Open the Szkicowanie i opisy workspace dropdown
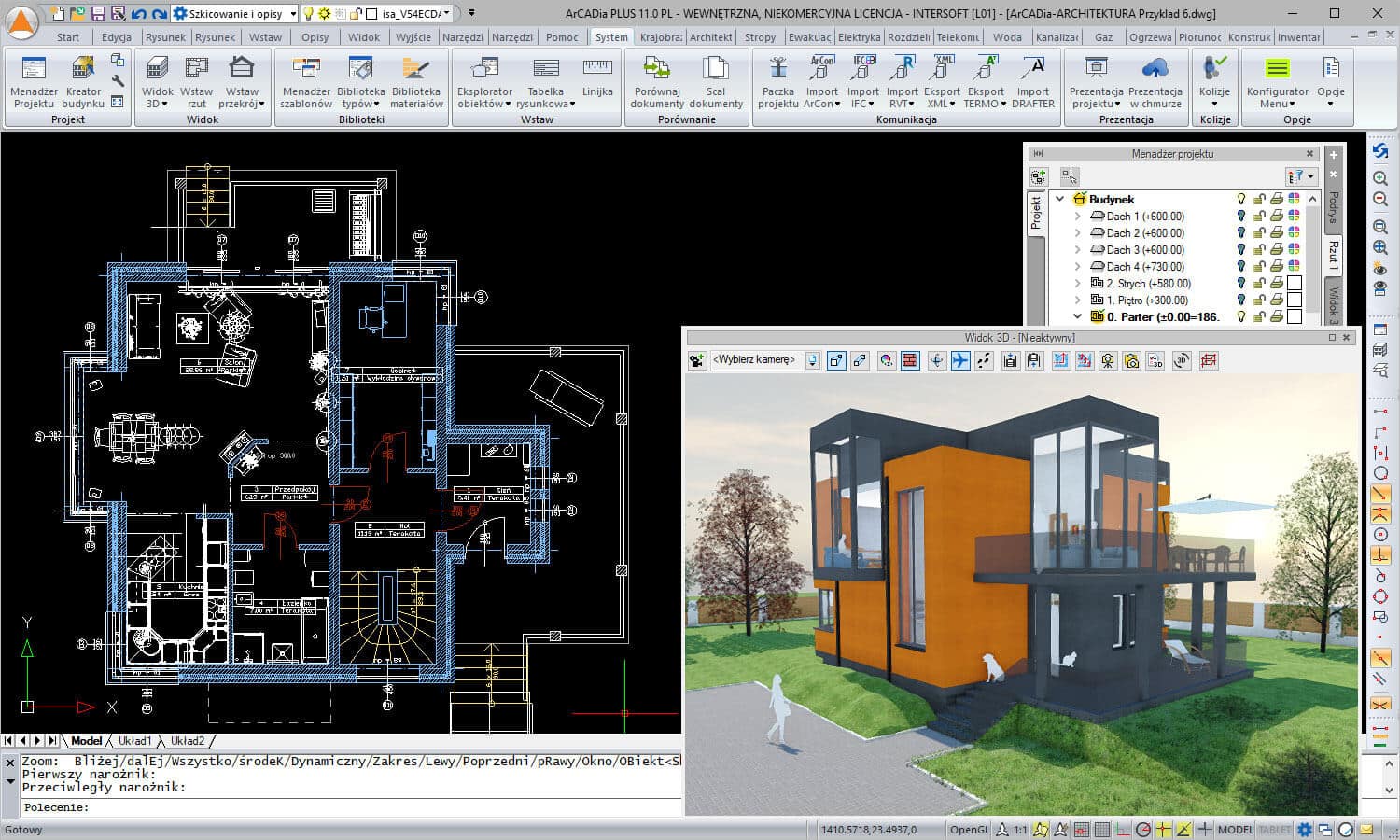 click(236, 14)
